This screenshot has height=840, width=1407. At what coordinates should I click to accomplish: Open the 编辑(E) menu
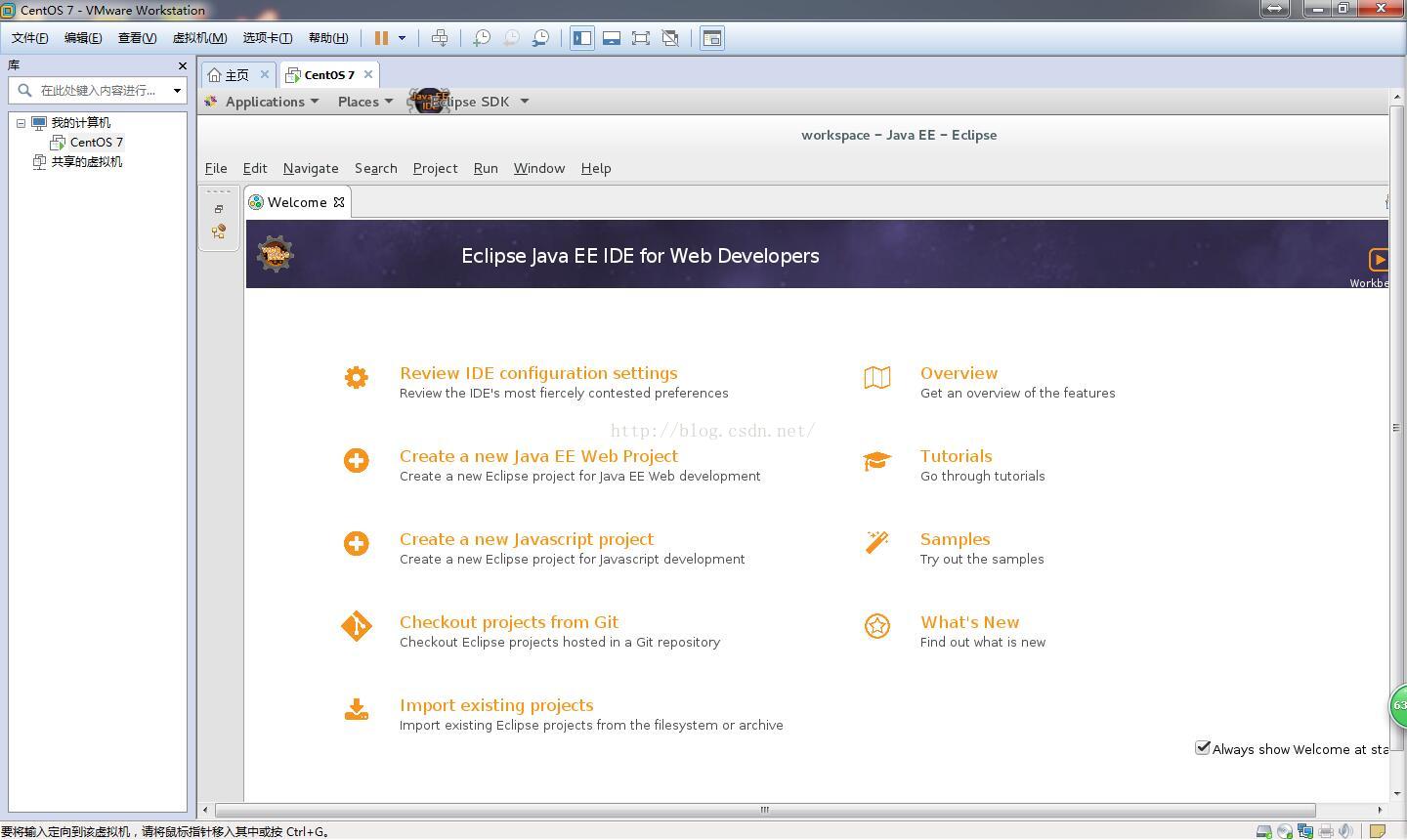tap(83, 38)
